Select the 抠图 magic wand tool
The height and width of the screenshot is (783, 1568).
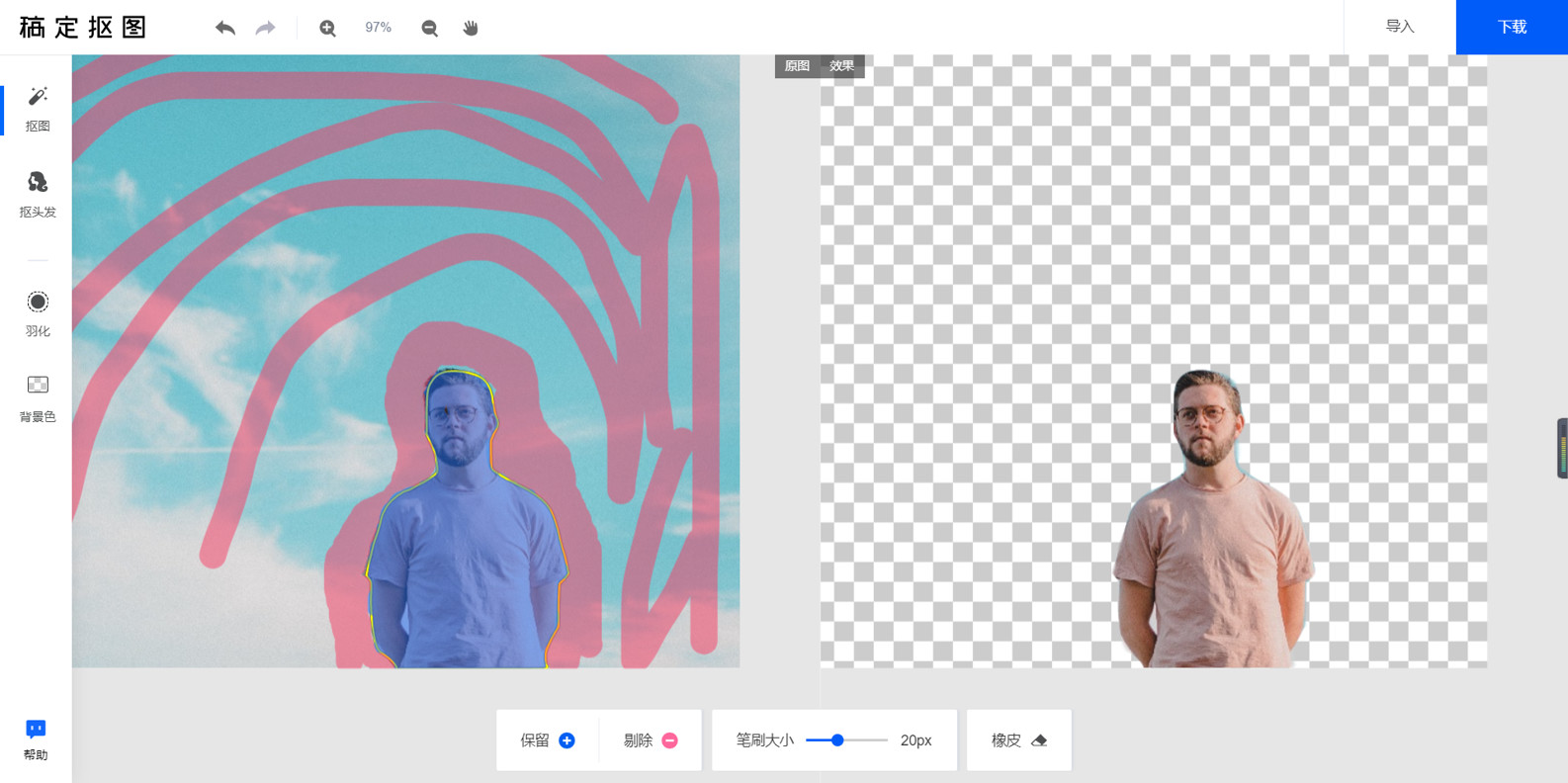(x=38, y=108)
